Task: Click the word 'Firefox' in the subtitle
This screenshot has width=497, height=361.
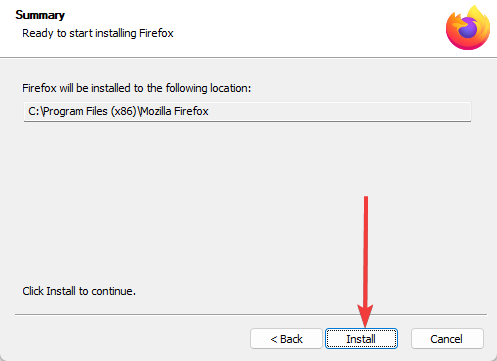Action: pos(156,33)
